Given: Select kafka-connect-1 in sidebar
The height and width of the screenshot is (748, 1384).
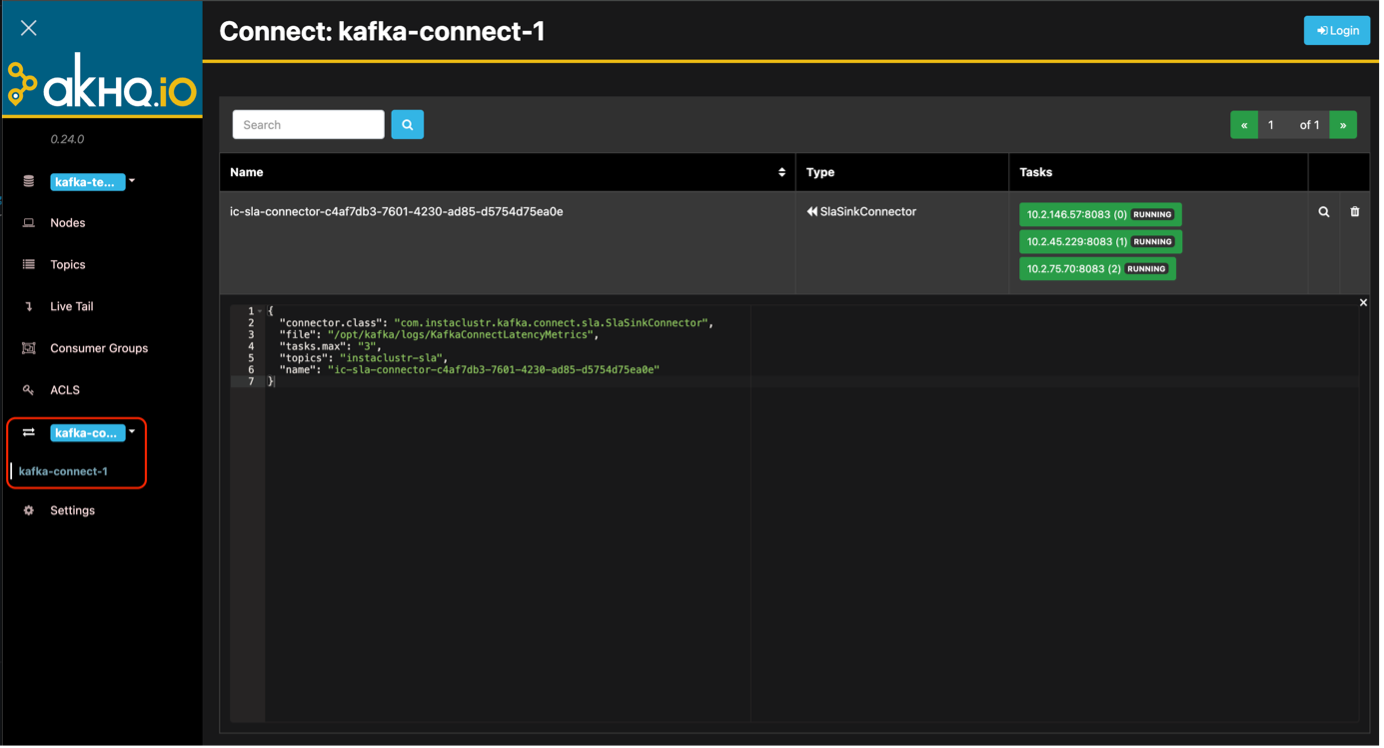Looking at the screenshot, I should point(63,471).
